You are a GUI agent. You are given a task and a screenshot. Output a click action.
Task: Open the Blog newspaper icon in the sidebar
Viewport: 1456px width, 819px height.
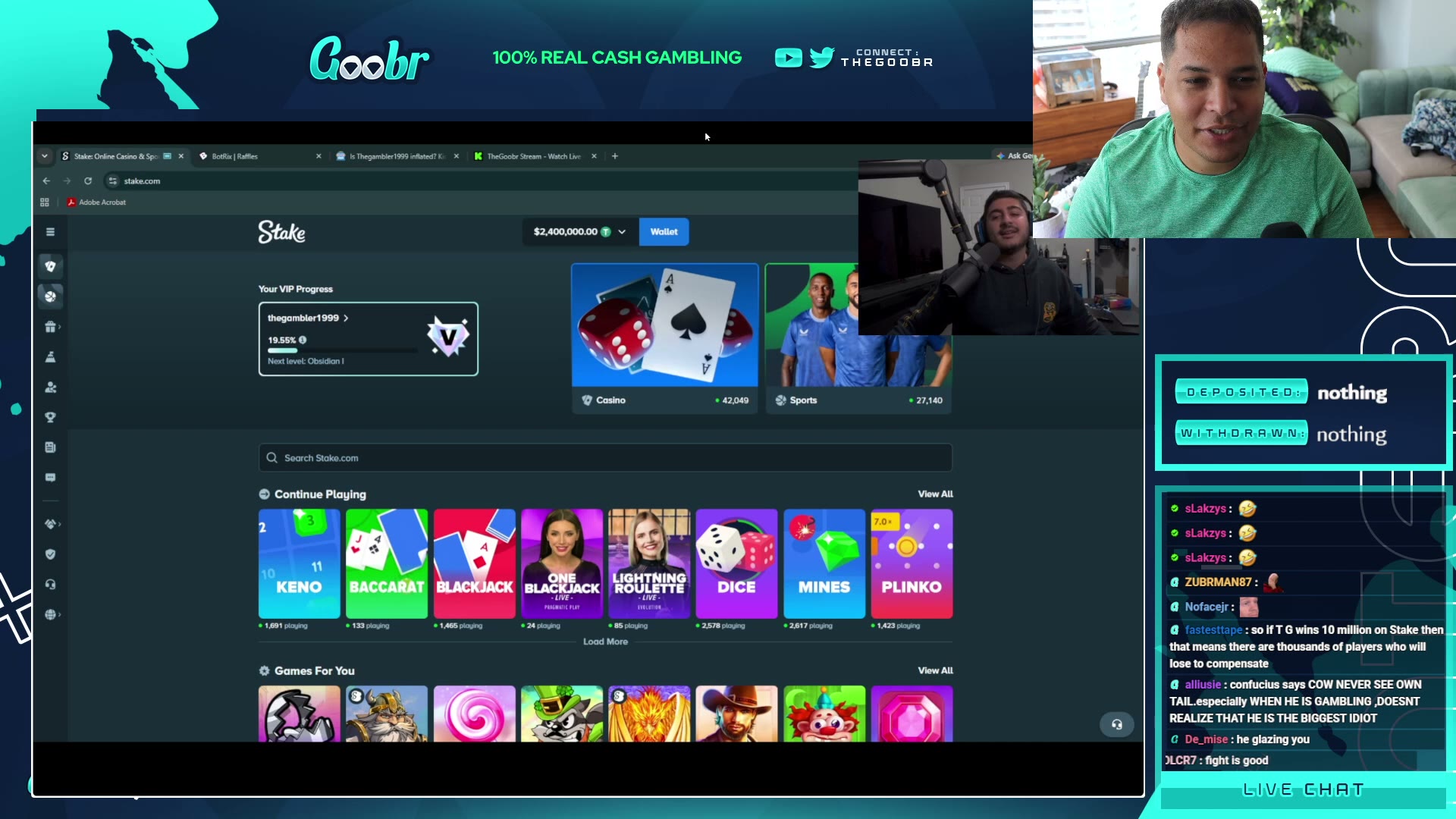[51, 447]
